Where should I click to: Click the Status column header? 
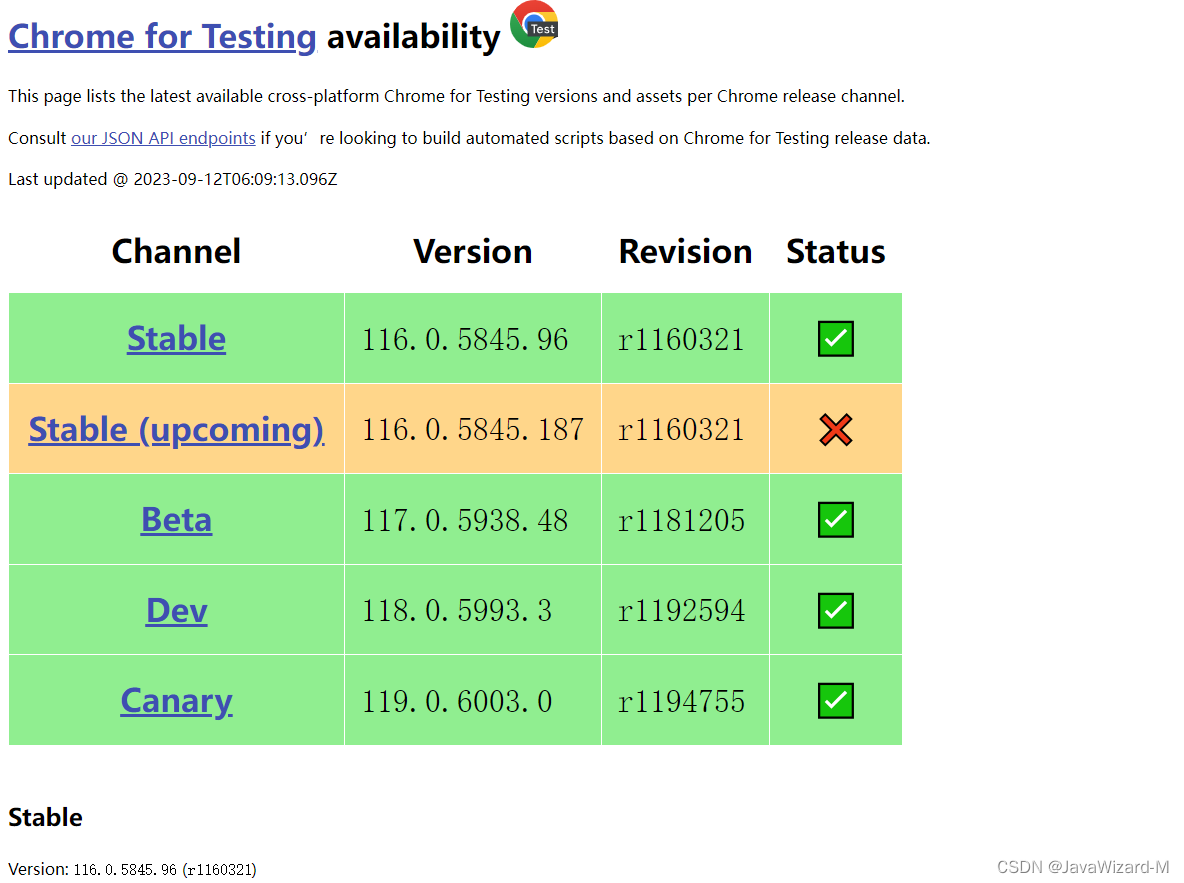(836, 252)
